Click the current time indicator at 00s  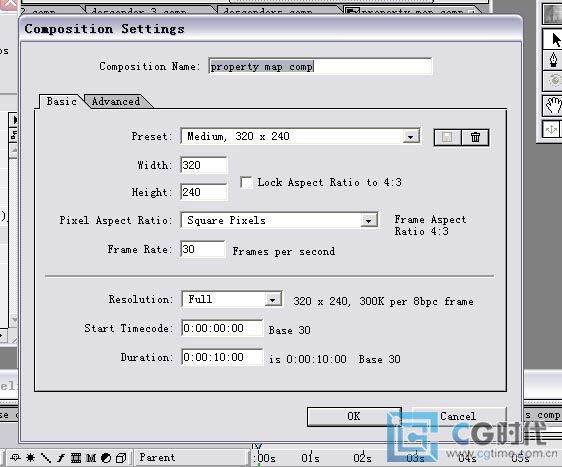(x=257, y=447)
